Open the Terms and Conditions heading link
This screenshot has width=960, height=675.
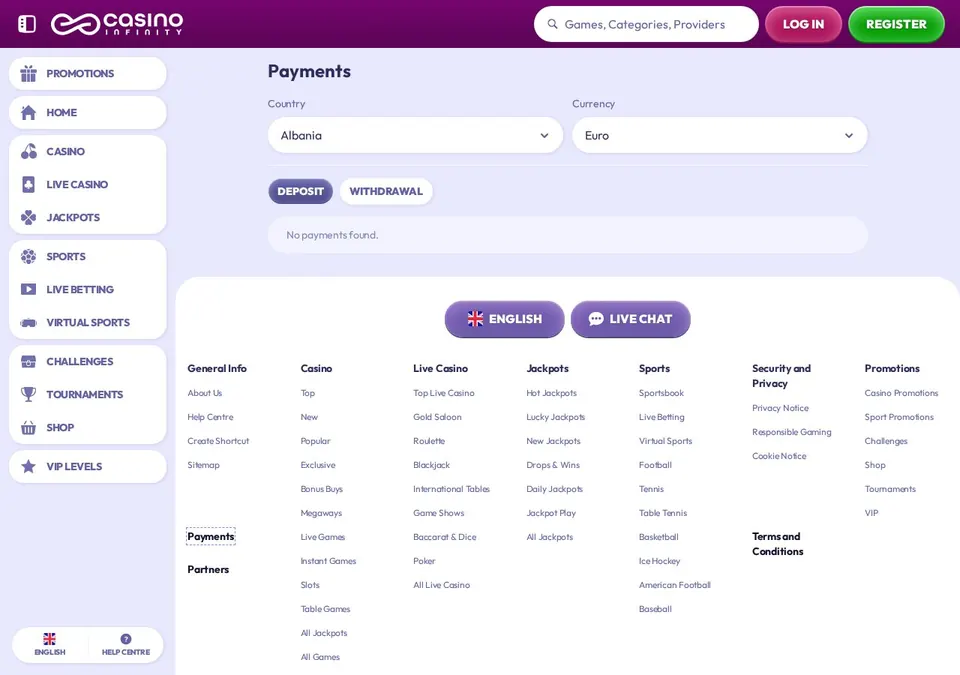click(777, 544)
